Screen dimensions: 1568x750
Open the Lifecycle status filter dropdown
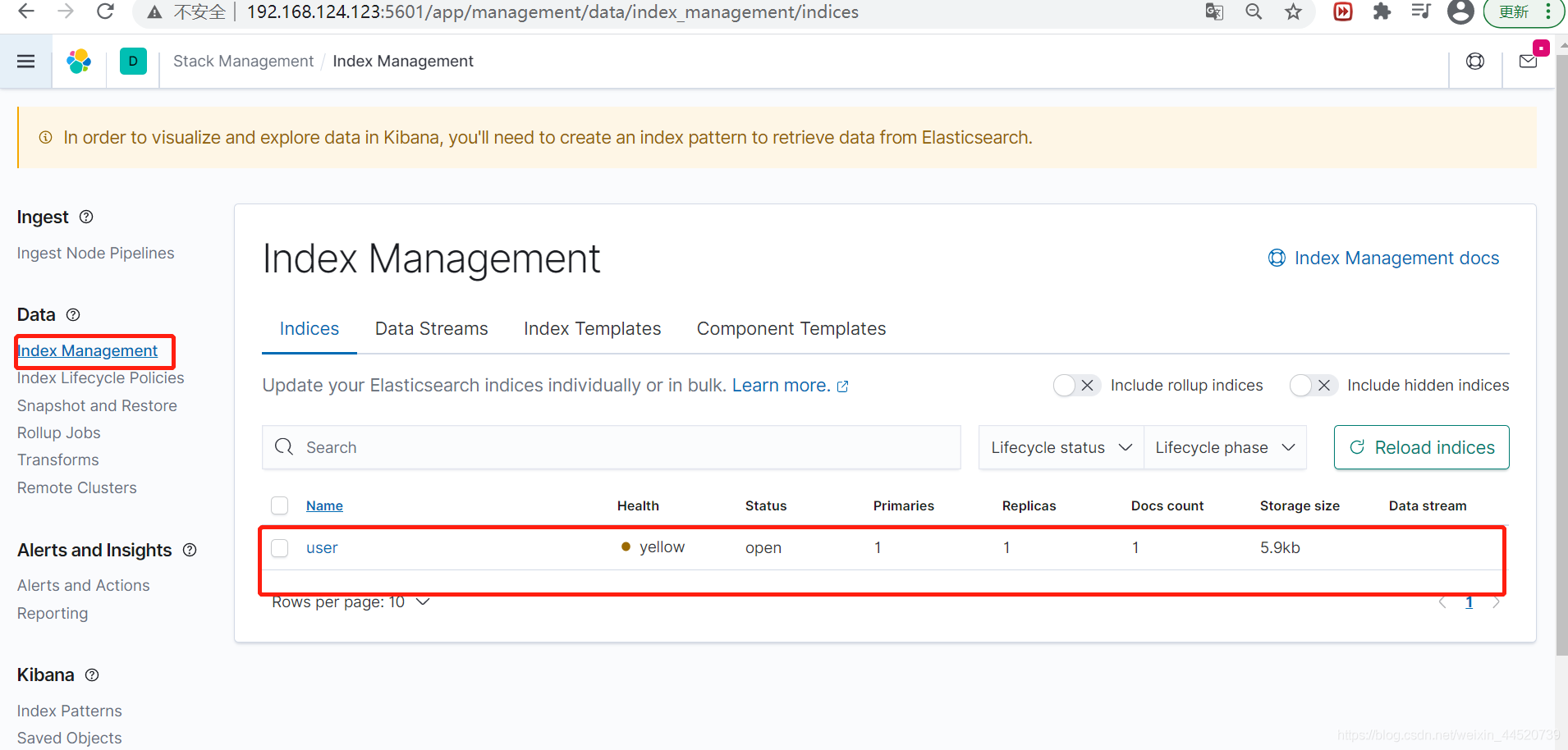1061,447
